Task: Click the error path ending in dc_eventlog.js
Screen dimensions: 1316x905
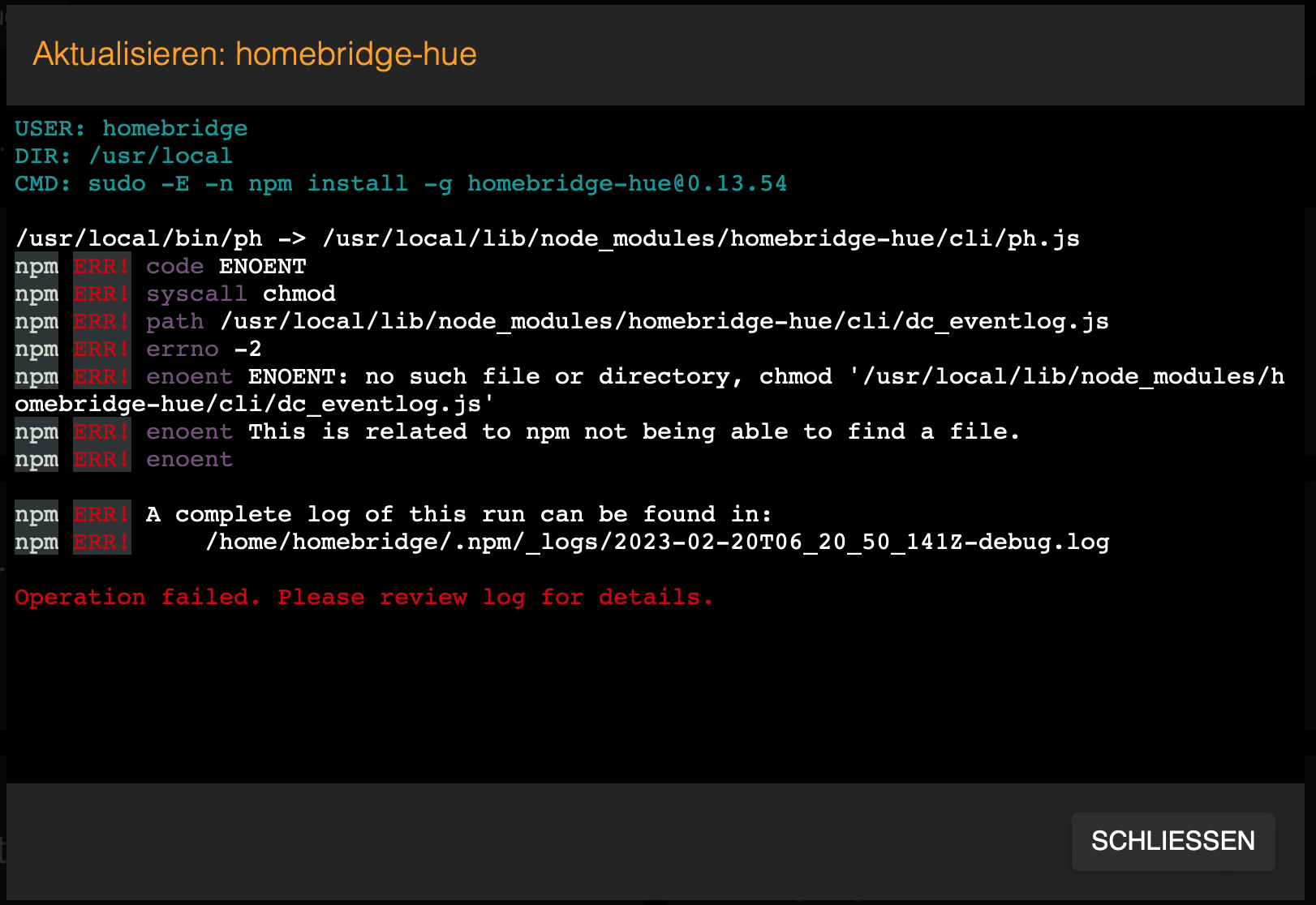Action: pos(664,321)
